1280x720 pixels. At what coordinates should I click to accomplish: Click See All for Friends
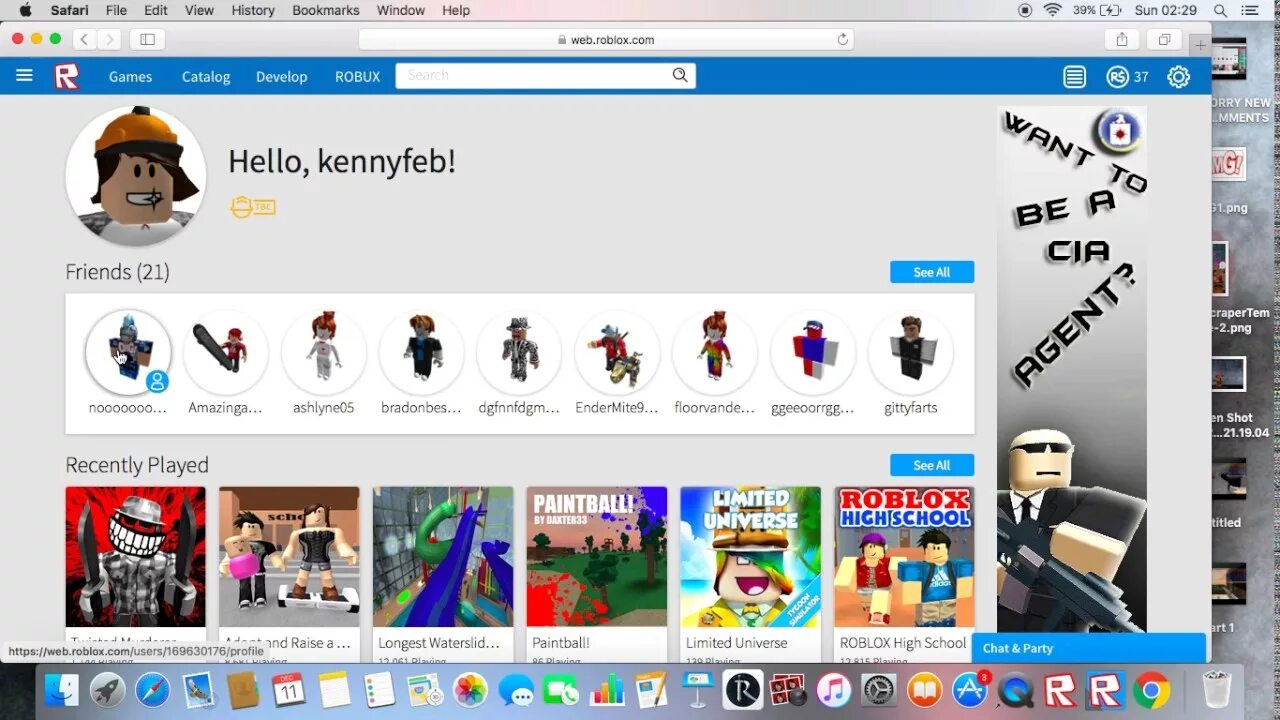coord(932,272)
